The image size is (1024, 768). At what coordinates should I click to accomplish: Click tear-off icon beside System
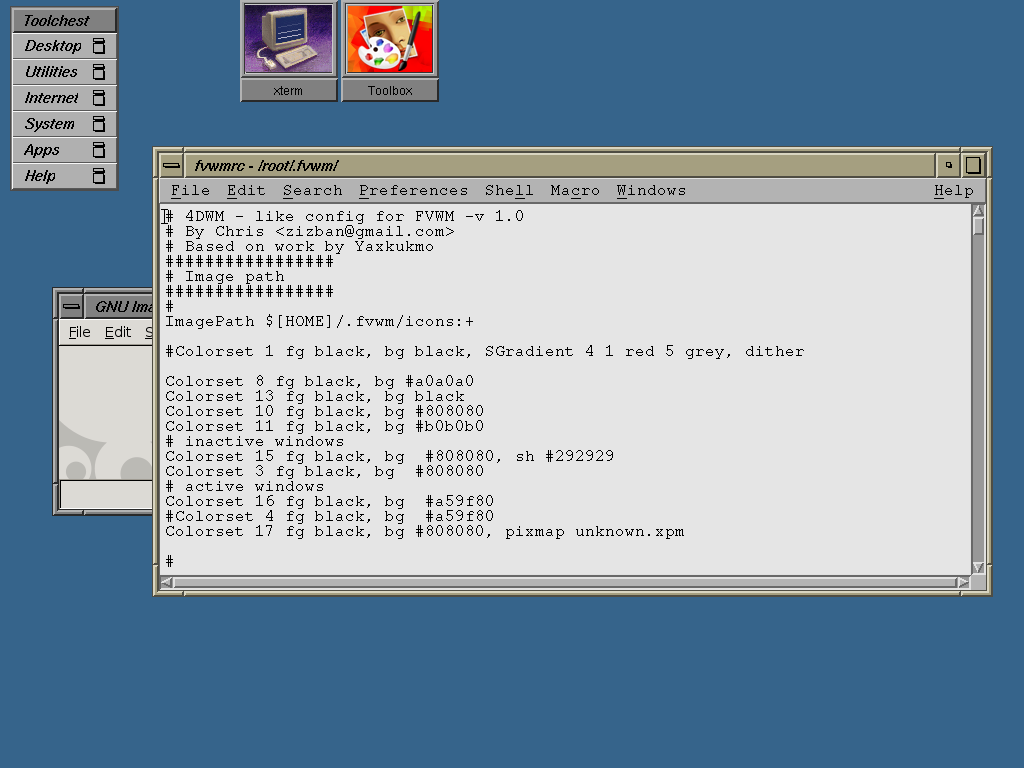click(x=99, y=124)
